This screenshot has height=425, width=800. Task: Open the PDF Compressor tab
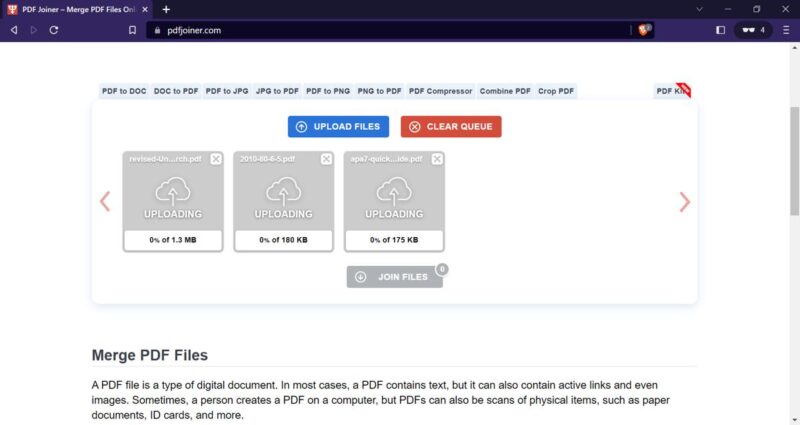pos(440,91)
